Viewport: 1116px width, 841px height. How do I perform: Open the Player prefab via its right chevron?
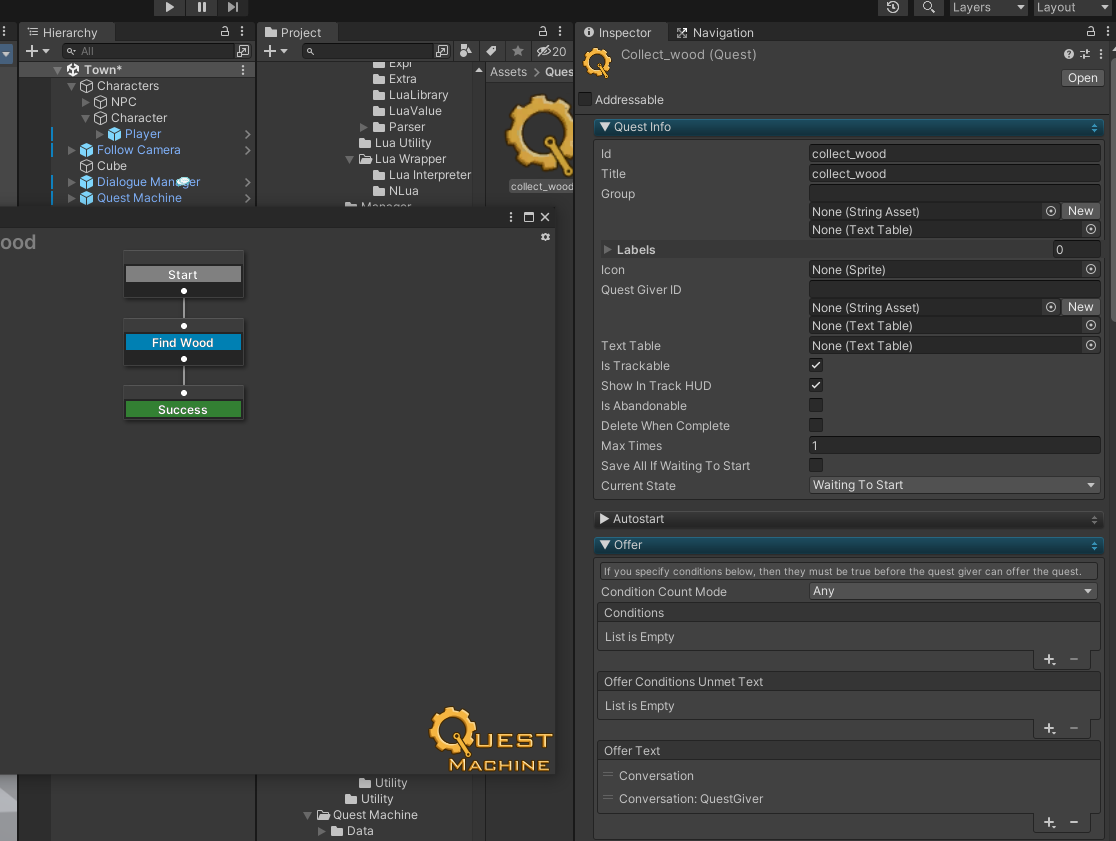point(247,134)
